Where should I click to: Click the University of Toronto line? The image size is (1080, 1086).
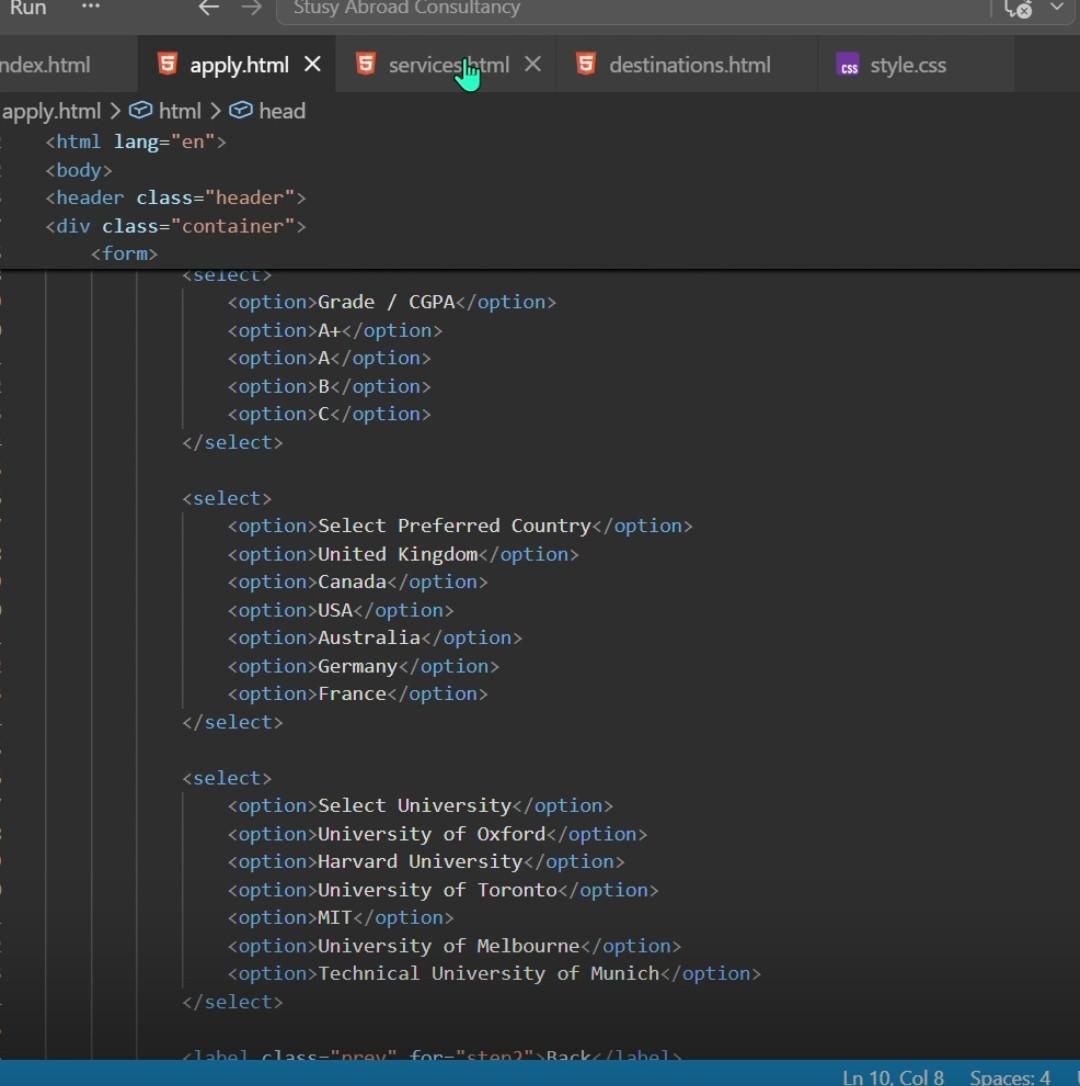(443, 891)
